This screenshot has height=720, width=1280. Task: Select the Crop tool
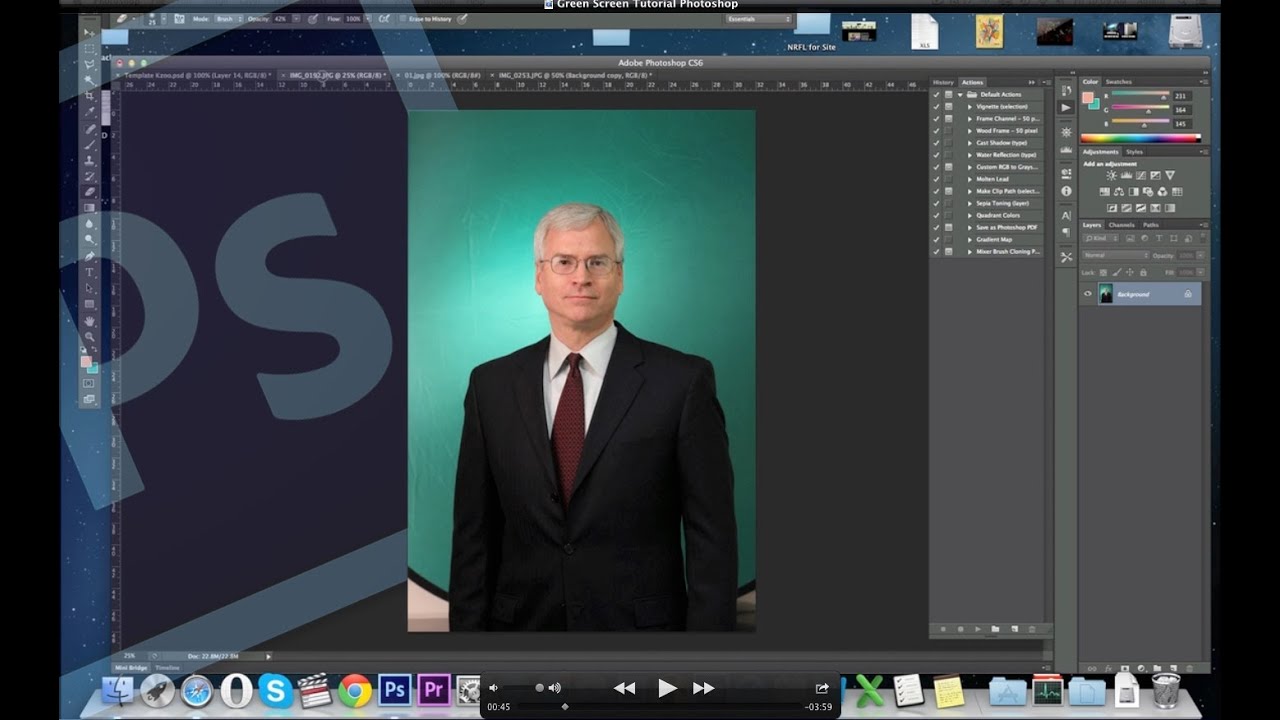(x=90, y=96)
